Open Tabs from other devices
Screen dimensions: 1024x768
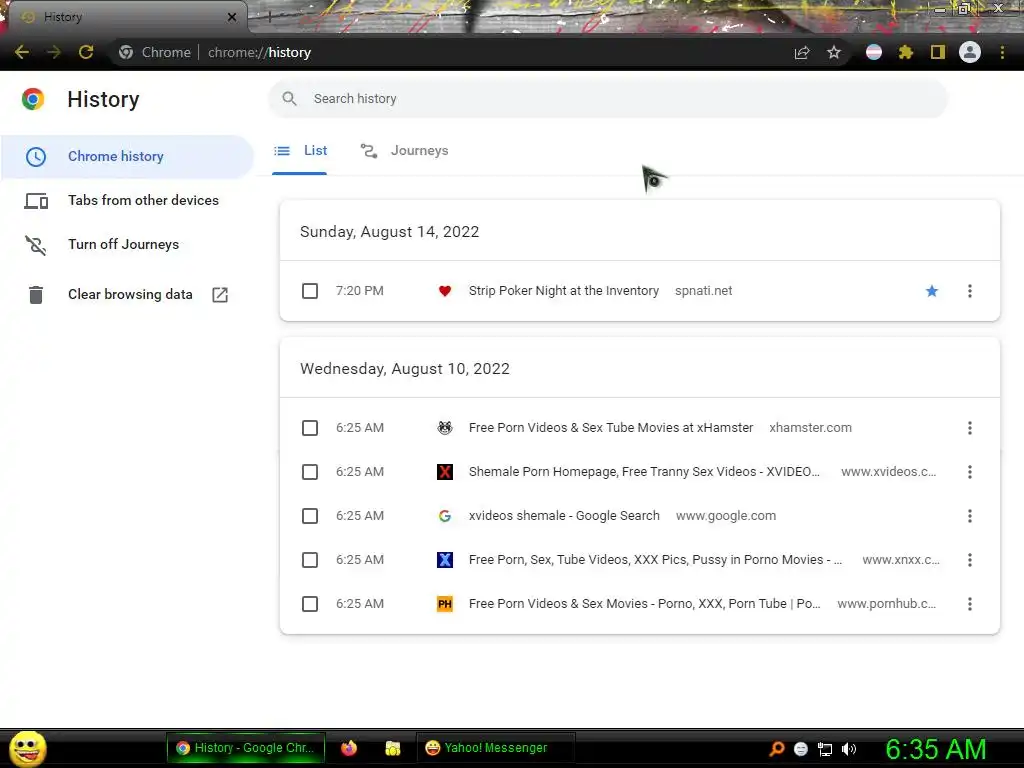(x=127, y=200)
